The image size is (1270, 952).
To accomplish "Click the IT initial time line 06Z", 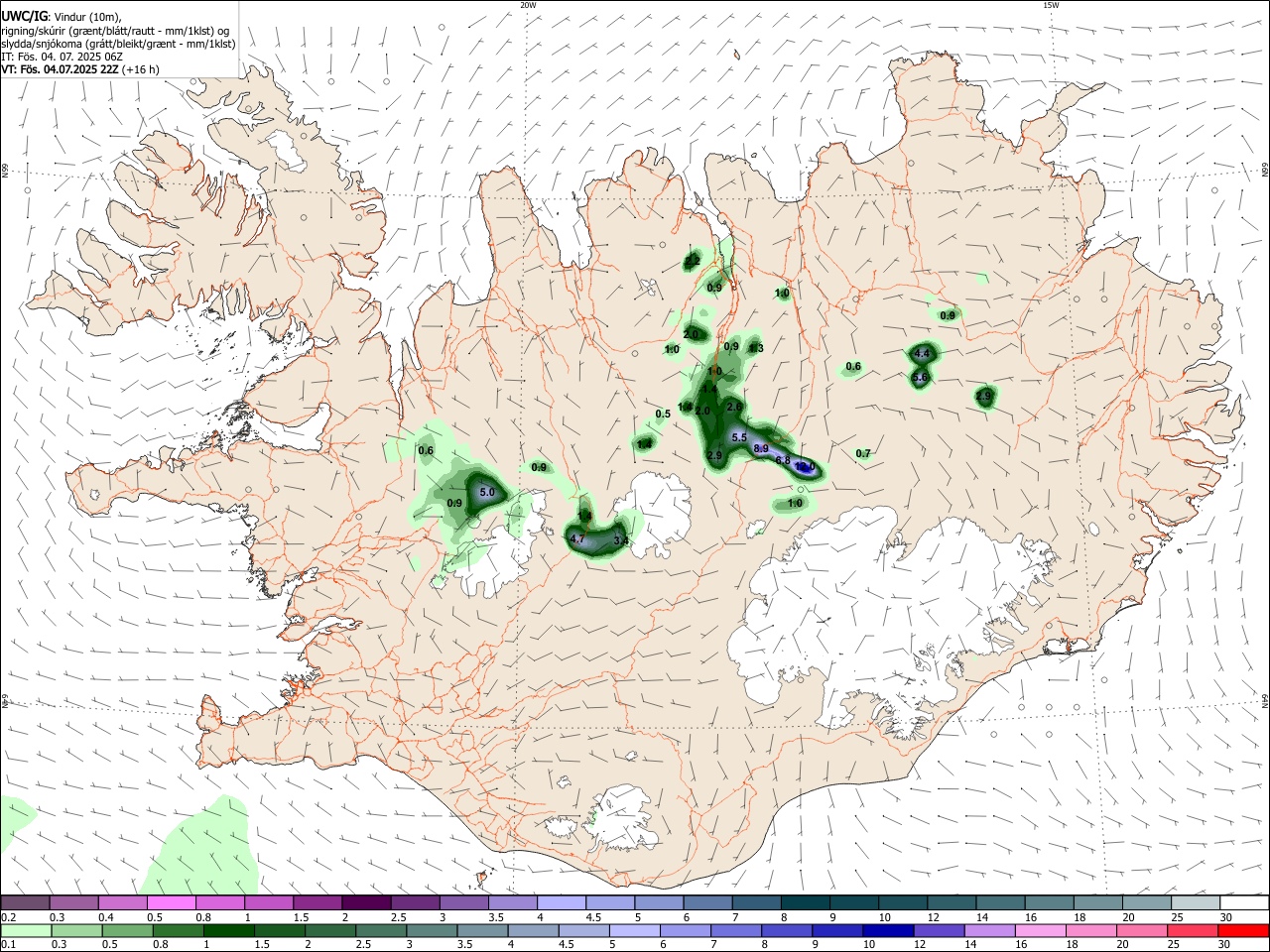I will [62, 57].
